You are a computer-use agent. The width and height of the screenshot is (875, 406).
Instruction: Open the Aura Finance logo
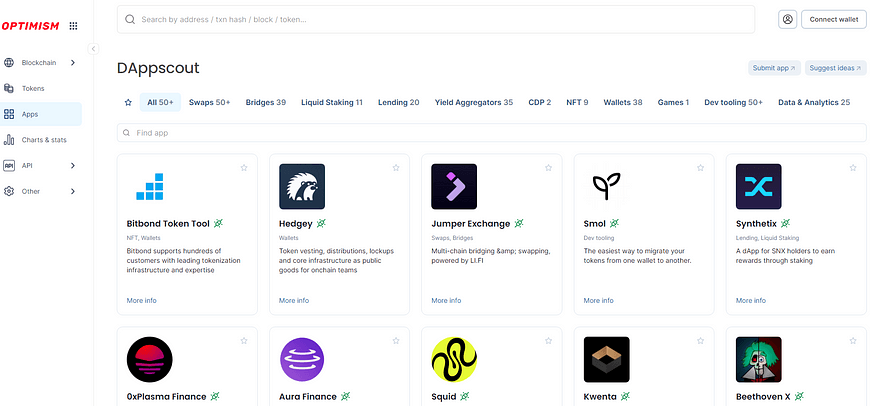point(302,360)
